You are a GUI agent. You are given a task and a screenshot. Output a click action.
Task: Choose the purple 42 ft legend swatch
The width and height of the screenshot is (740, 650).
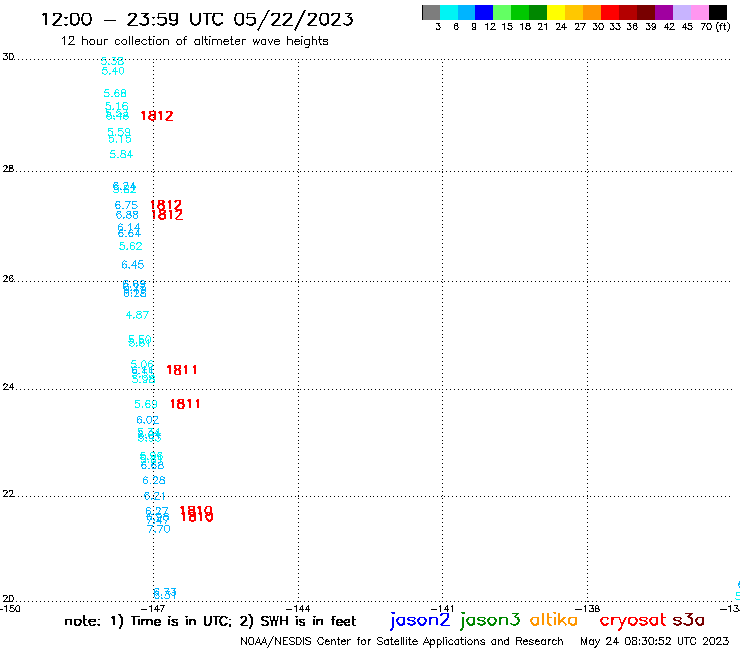pos(664,12)
